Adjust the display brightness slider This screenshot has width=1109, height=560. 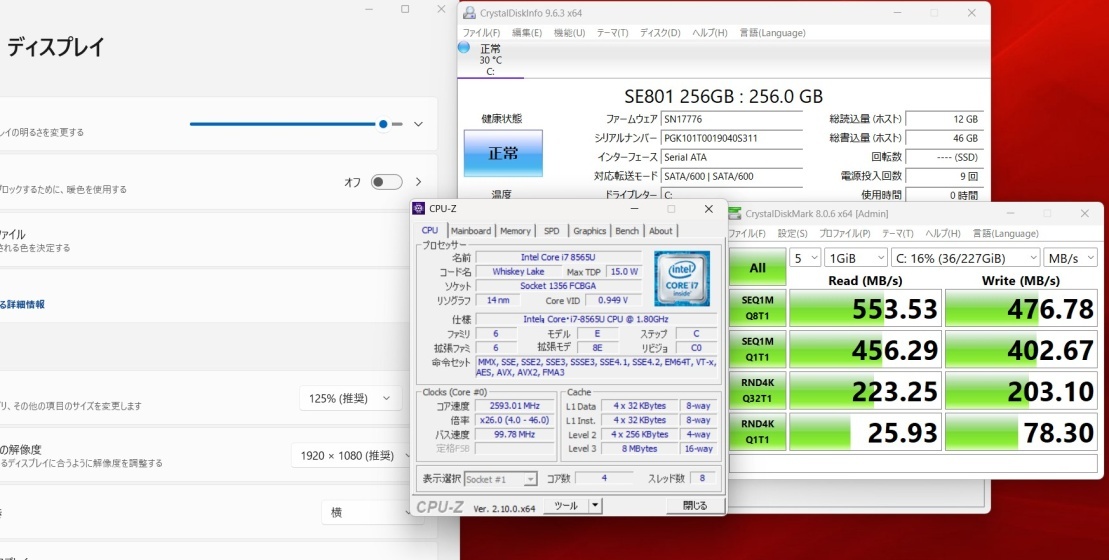(x=383, y=124)
